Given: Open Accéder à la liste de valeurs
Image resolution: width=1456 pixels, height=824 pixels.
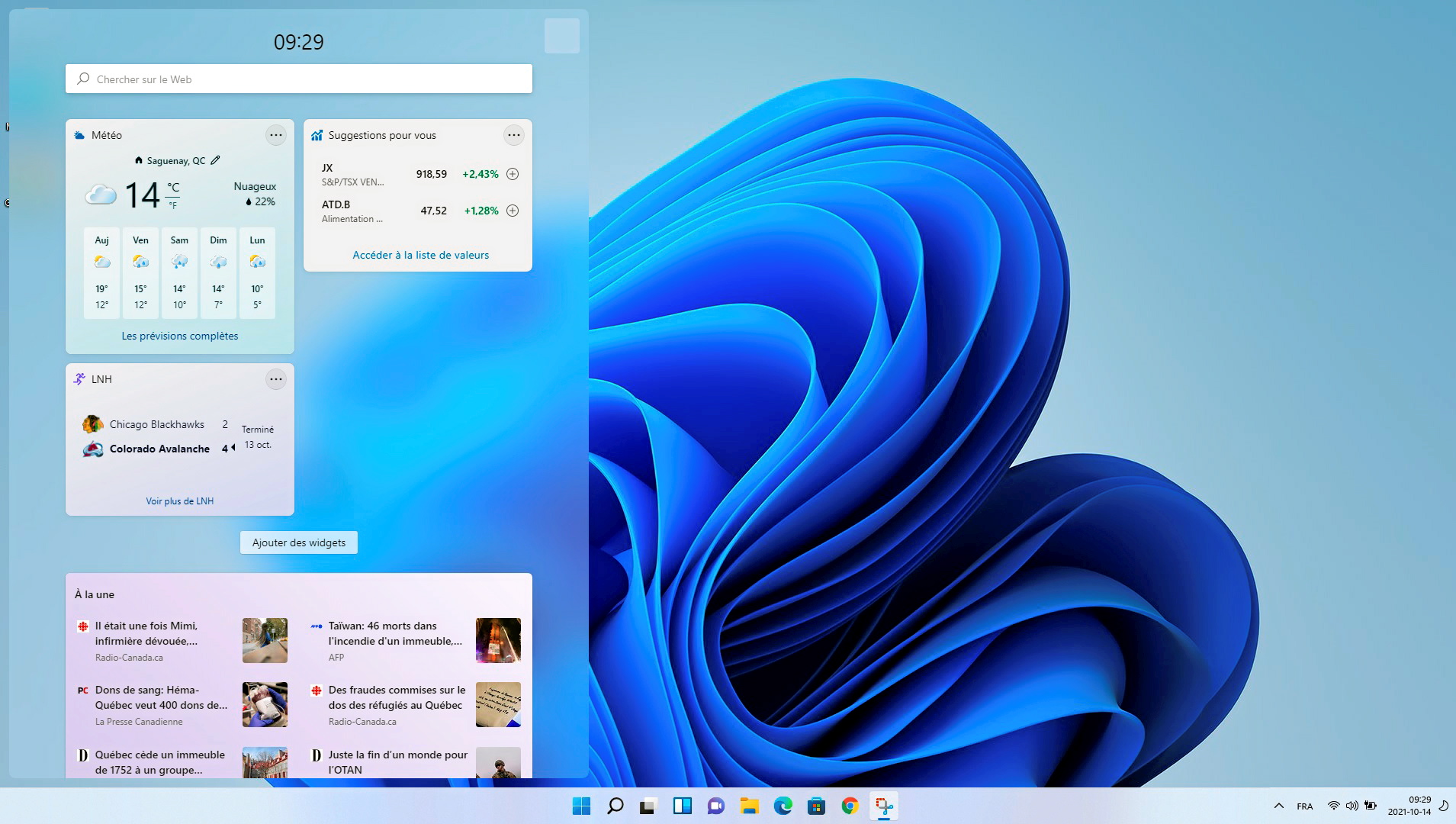Looking at the screenshot, I should pos(420,255).
